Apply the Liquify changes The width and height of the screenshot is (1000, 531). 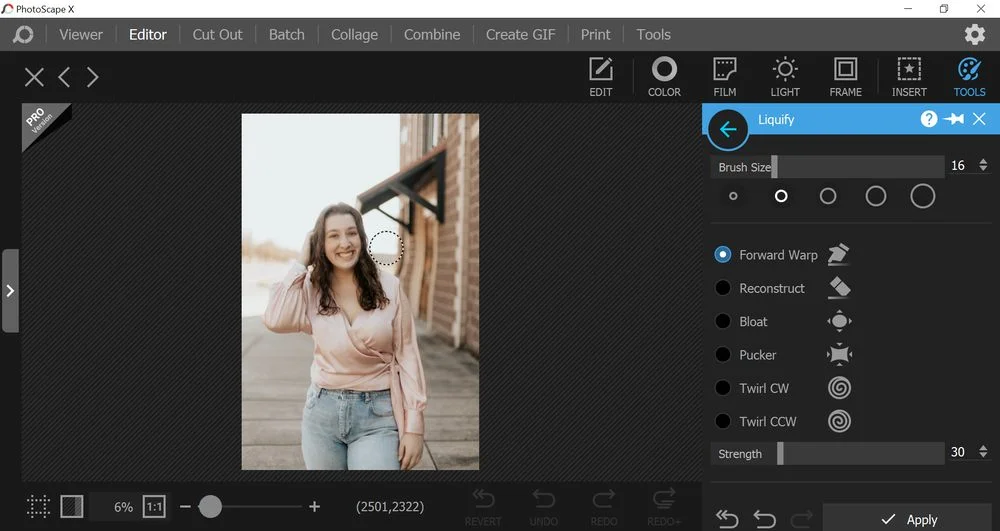pyautogui.click(x=908, y=519)
